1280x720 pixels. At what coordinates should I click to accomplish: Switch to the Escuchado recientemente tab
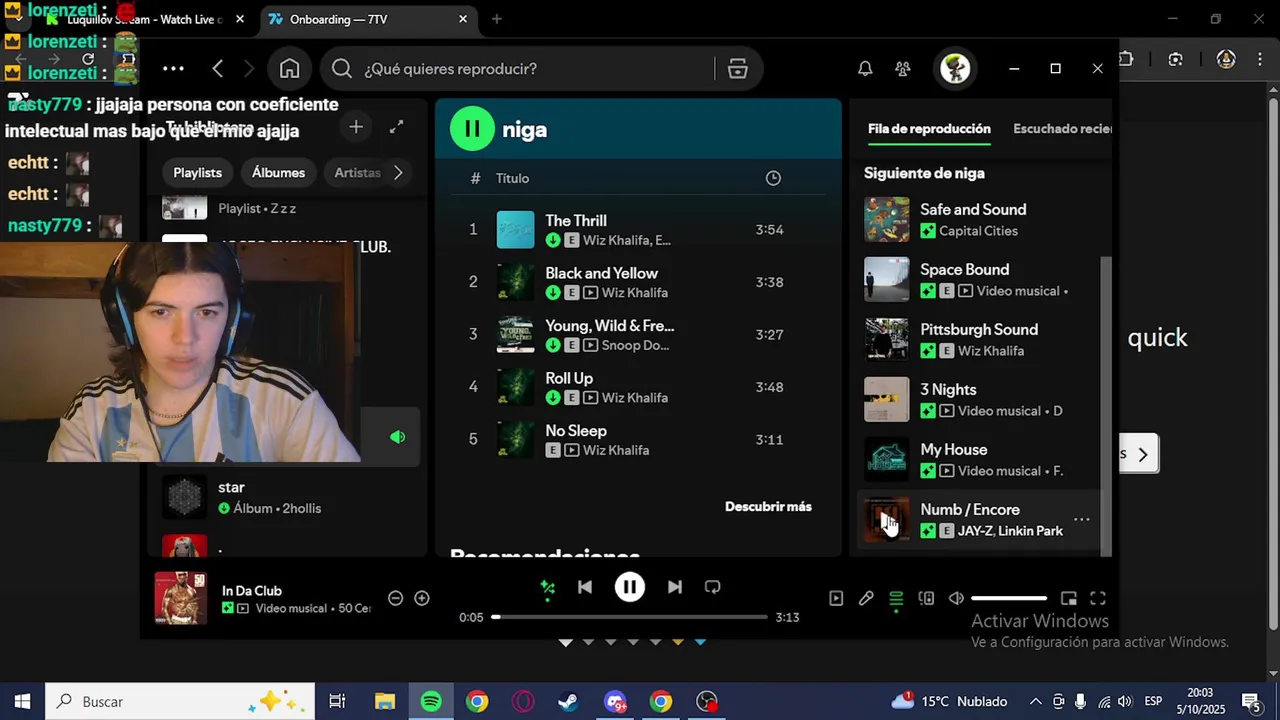tap(1062, 129)
